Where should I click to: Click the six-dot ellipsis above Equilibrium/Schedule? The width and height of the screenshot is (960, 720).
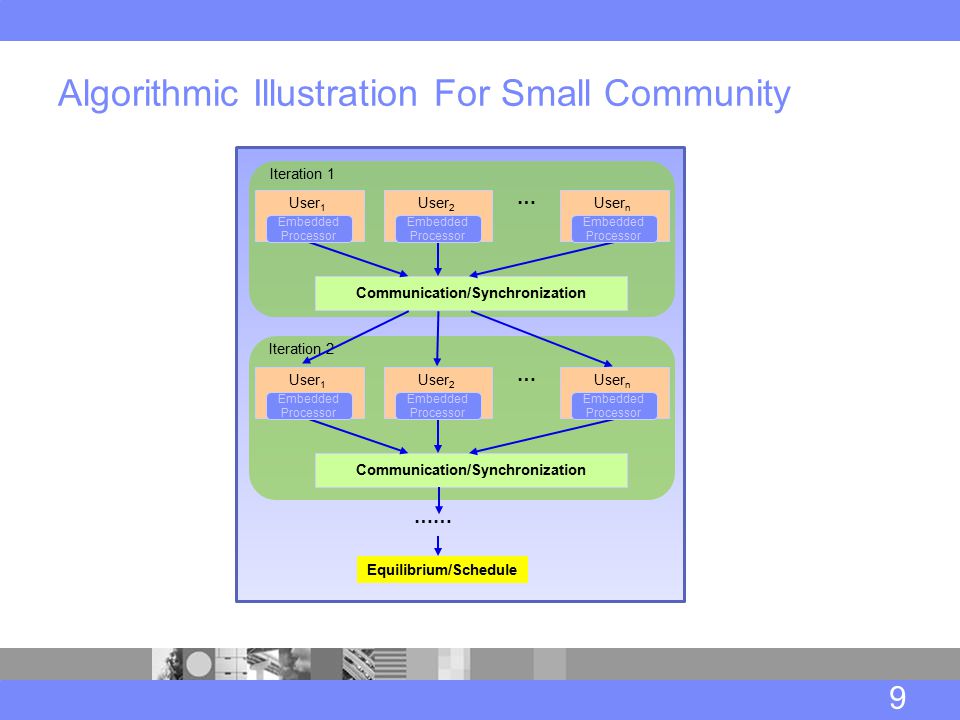point(433,522)
